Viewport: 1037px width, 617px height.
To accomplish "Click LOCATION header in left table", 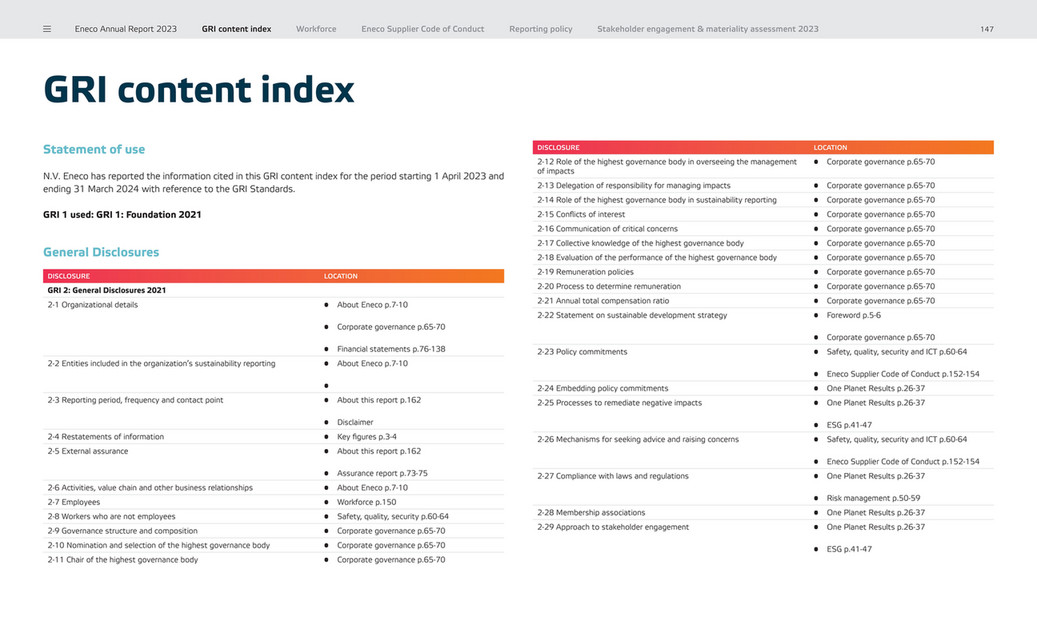I will point(341,276).
